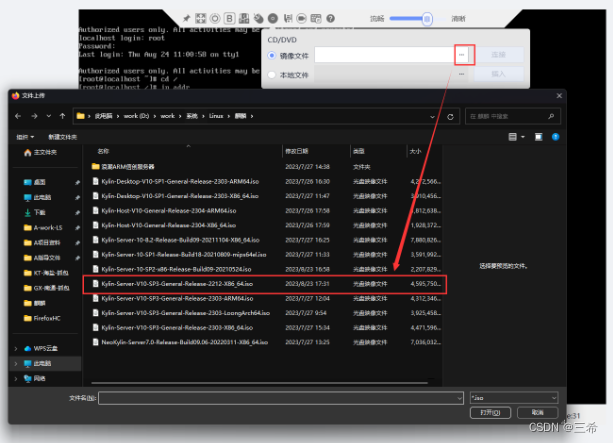Click the browse '...' button for 镜像文件
This screenshot has width=613, height=443.
(462, 54)
